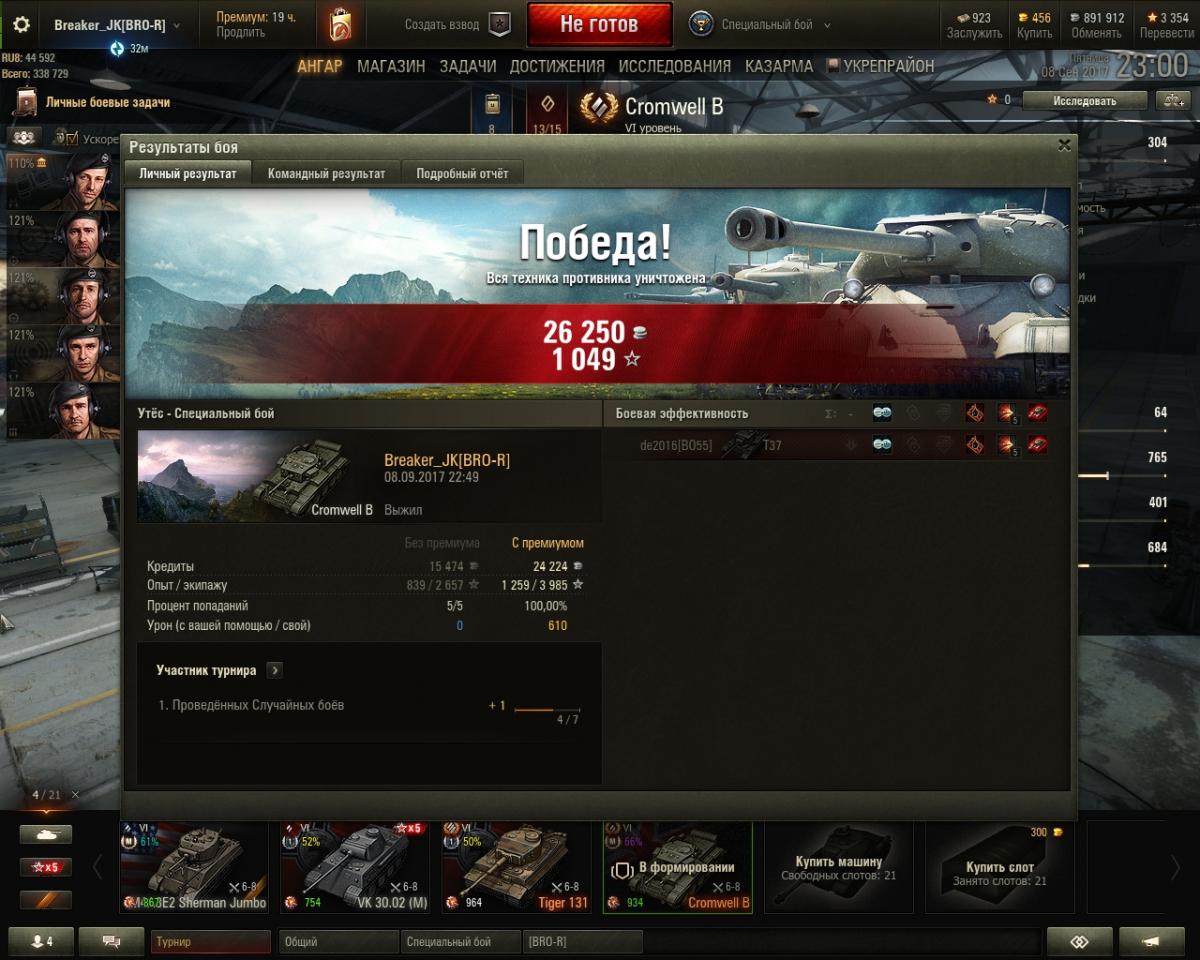Click the vehicle comparison scales icon
The width and height of the screenshot is (1200, 960).
(x=1170, y=100)
